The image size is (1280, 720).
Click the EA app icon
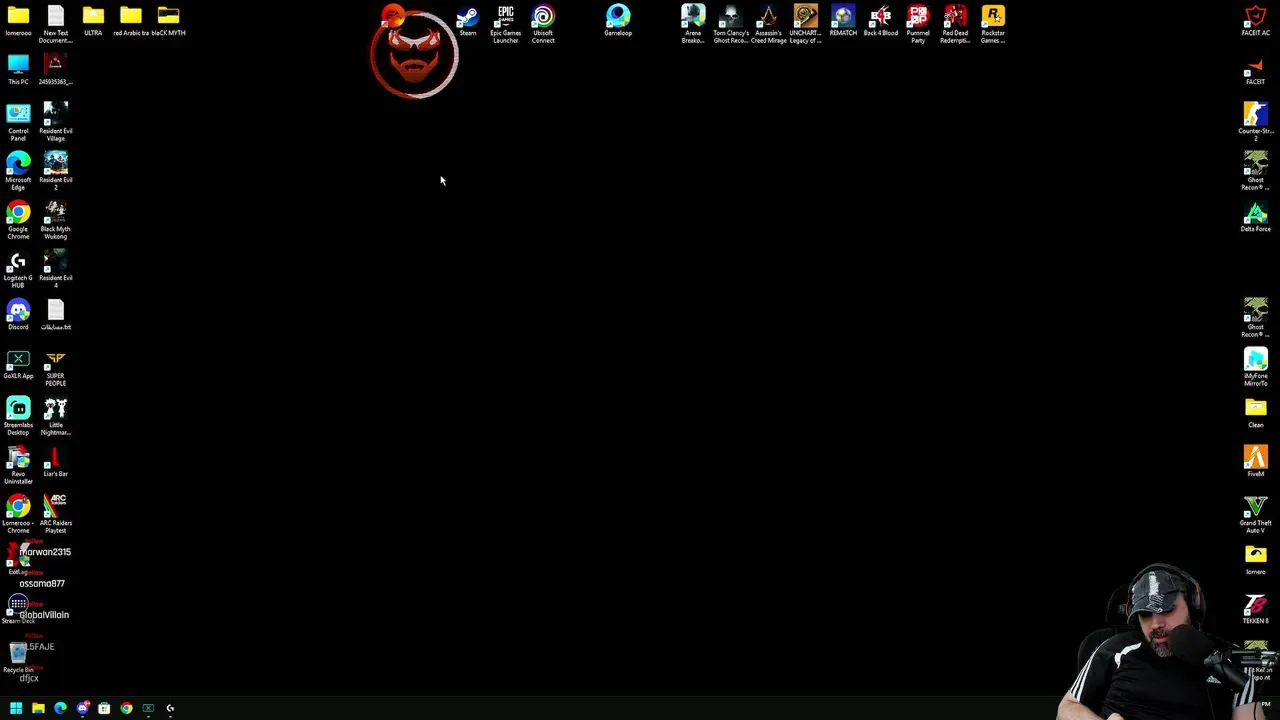coord(393,16)
